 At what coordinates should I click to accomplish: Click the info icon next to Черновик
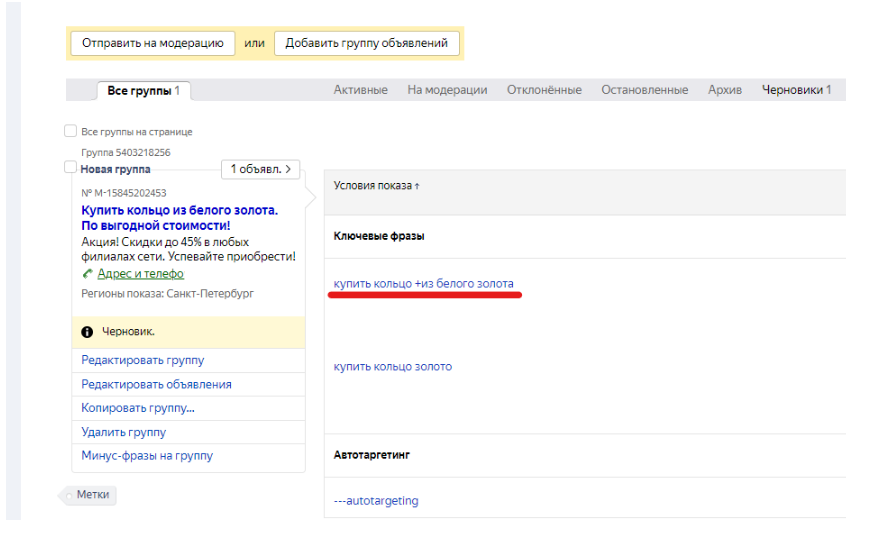coord(87,332)
